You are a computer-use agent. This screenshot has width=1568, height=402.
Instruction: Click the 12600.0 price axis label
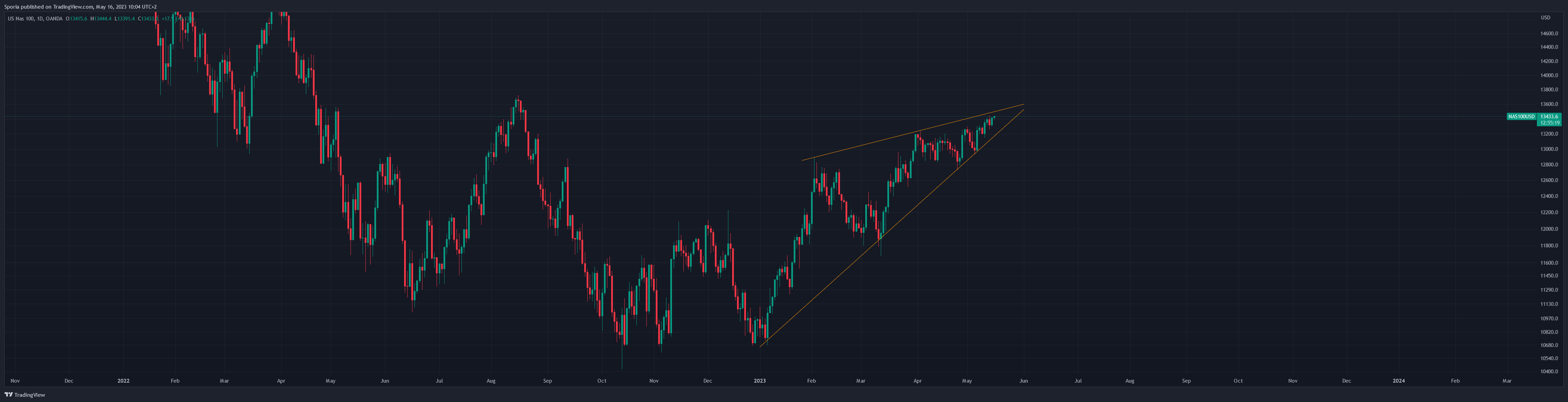(x=1549, y=180)
